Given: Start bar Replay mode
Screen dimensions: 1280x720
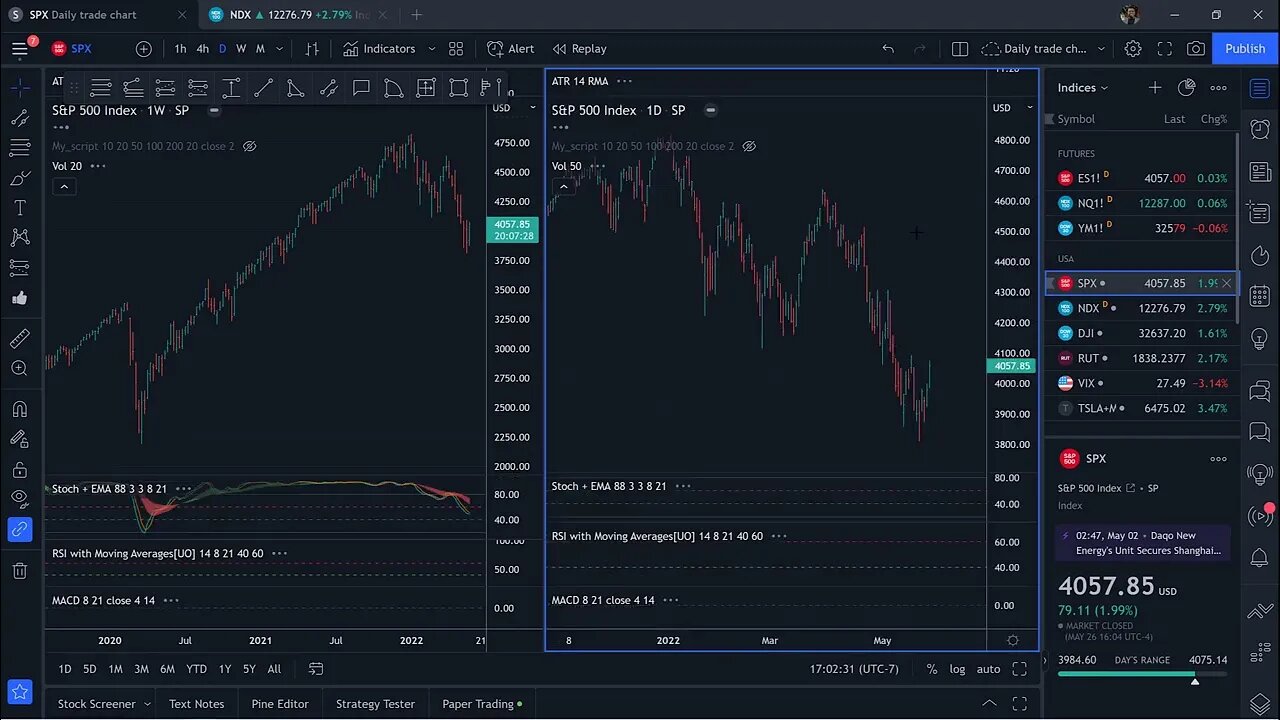Looking at the screenshot, I should (580, 48).
